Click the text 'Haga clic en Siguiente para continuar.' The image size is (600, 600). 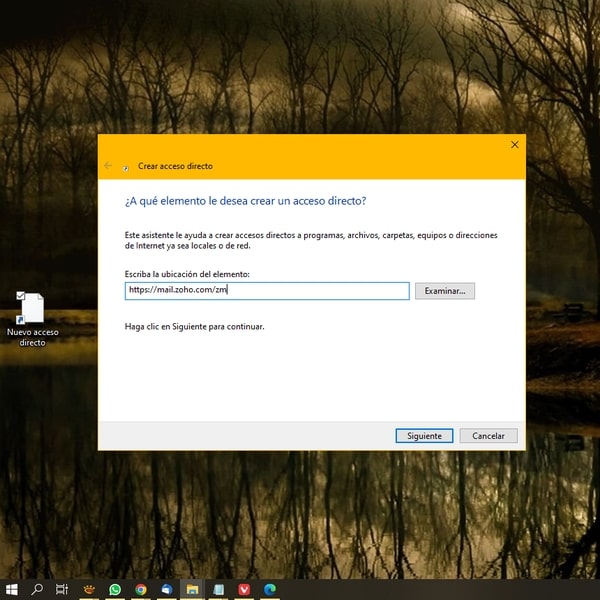point(194,326)
